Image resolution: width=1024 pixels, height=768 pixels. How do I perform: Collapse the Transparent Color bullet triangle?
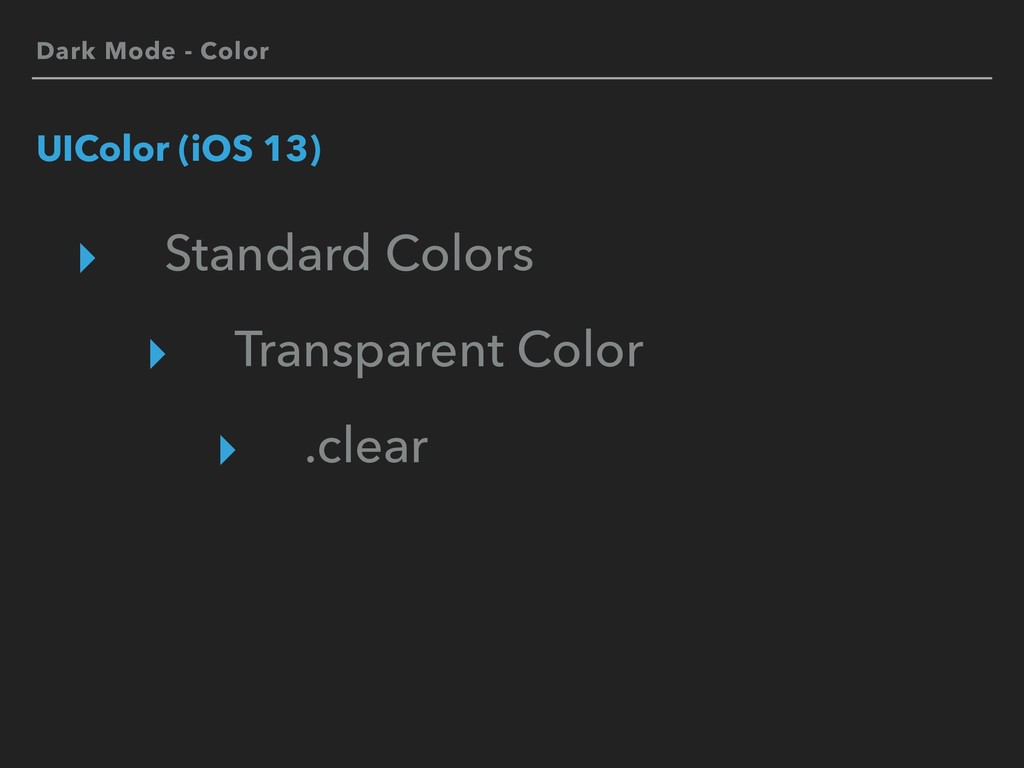[x=157, y=354]
